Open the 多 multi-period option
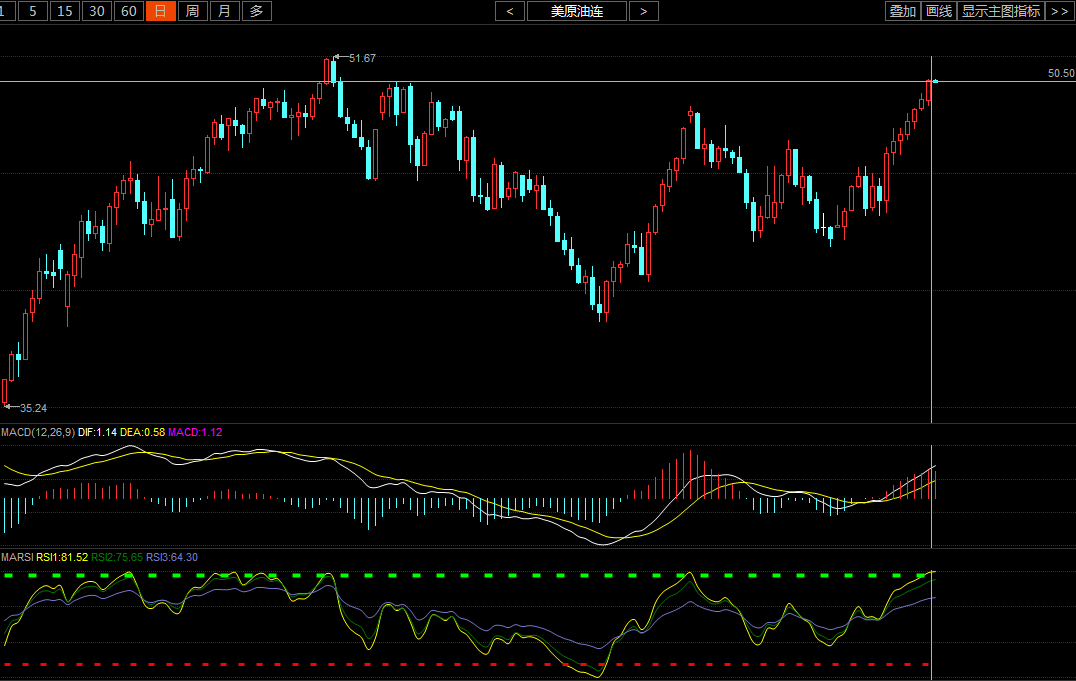Screen dimensions: 1076x681 point(257,11)
